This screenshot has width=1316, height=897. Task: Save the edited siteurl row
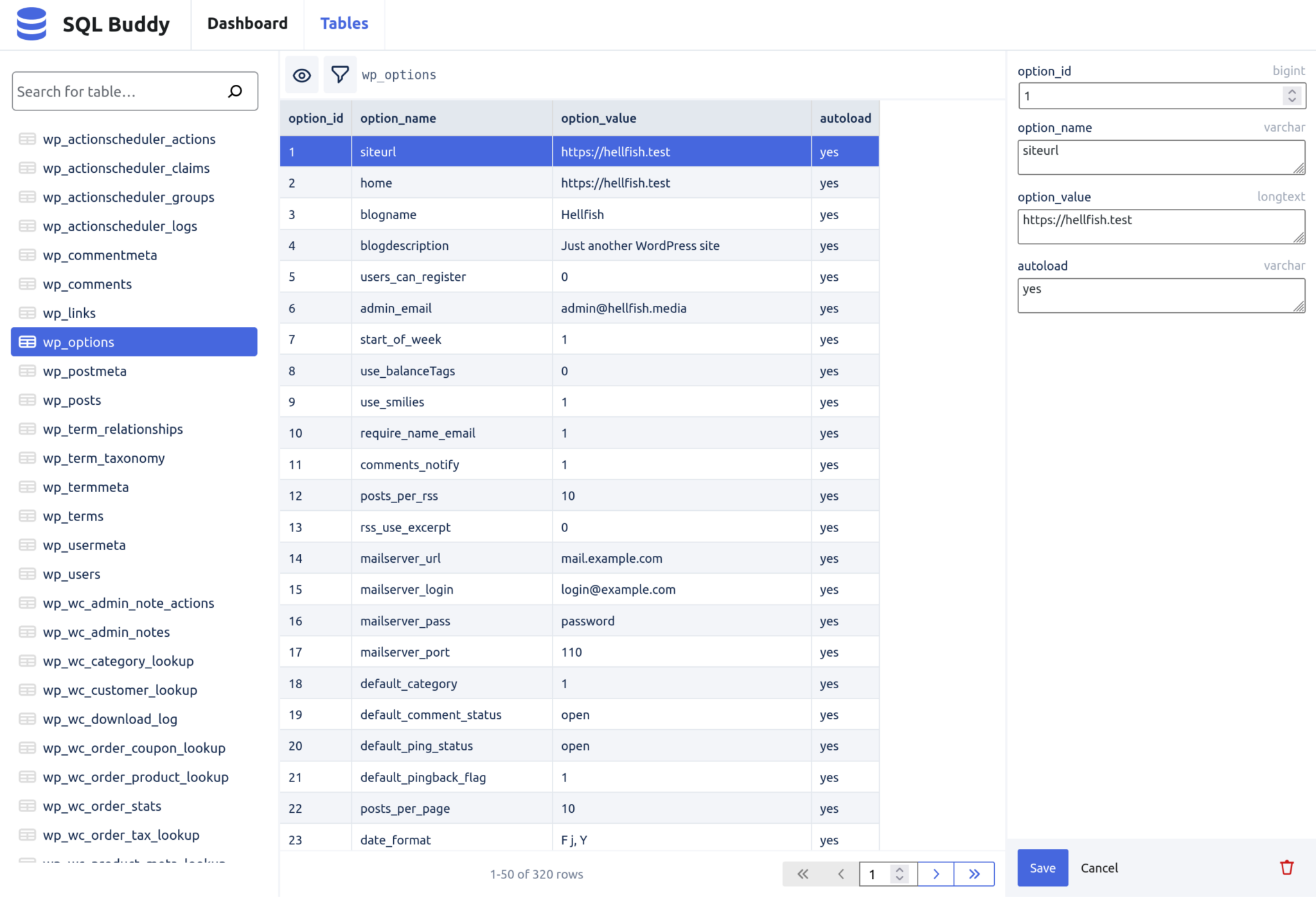point(1042,867)
